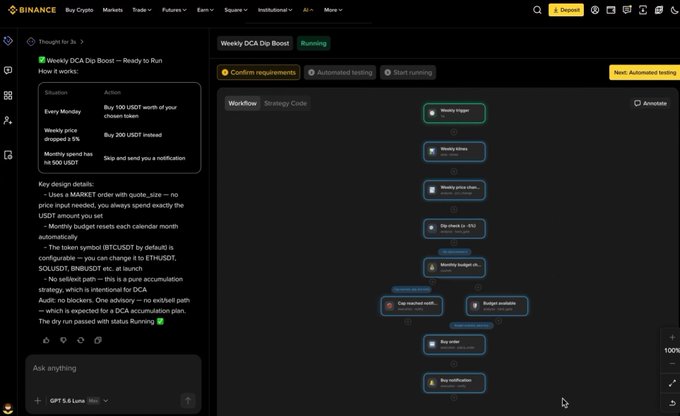Screen dimensions: 680x416
Task: Select the Budget available node
Action: coord(497,306)
